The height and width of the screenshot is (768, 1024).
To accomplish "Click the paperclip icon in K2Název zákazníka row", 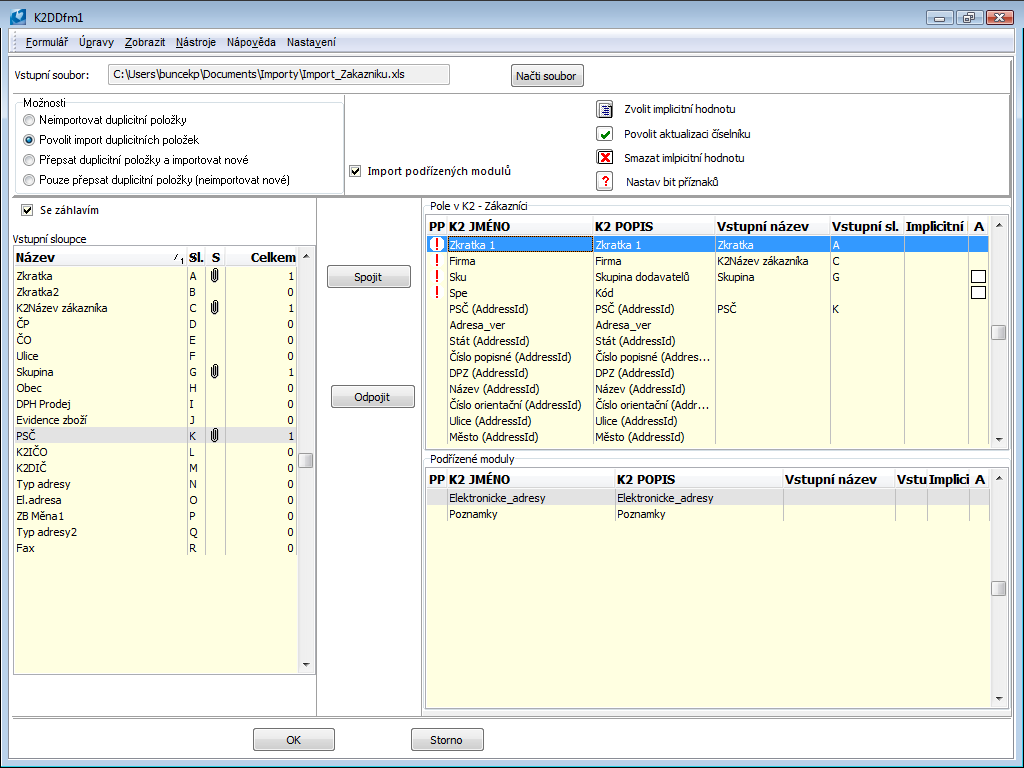I will [215, 308].
